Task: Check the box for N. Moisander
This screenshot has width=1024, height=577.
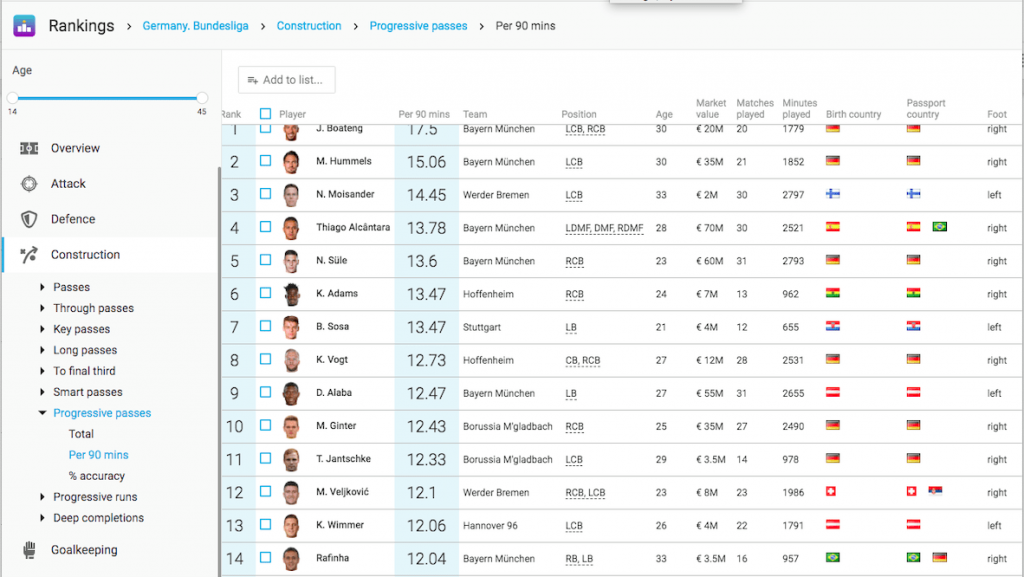Action: point(265,194)
